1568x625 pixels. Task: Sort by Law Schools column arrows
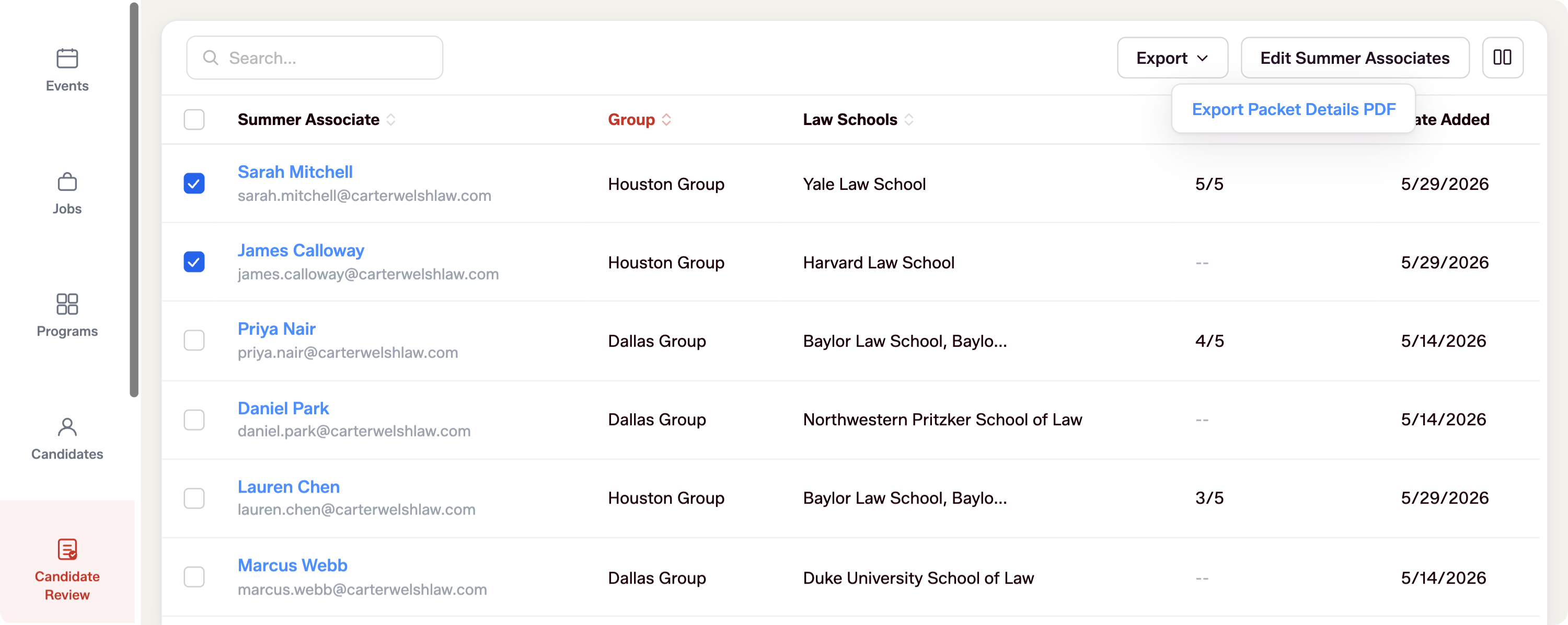[x=909, y=119]
